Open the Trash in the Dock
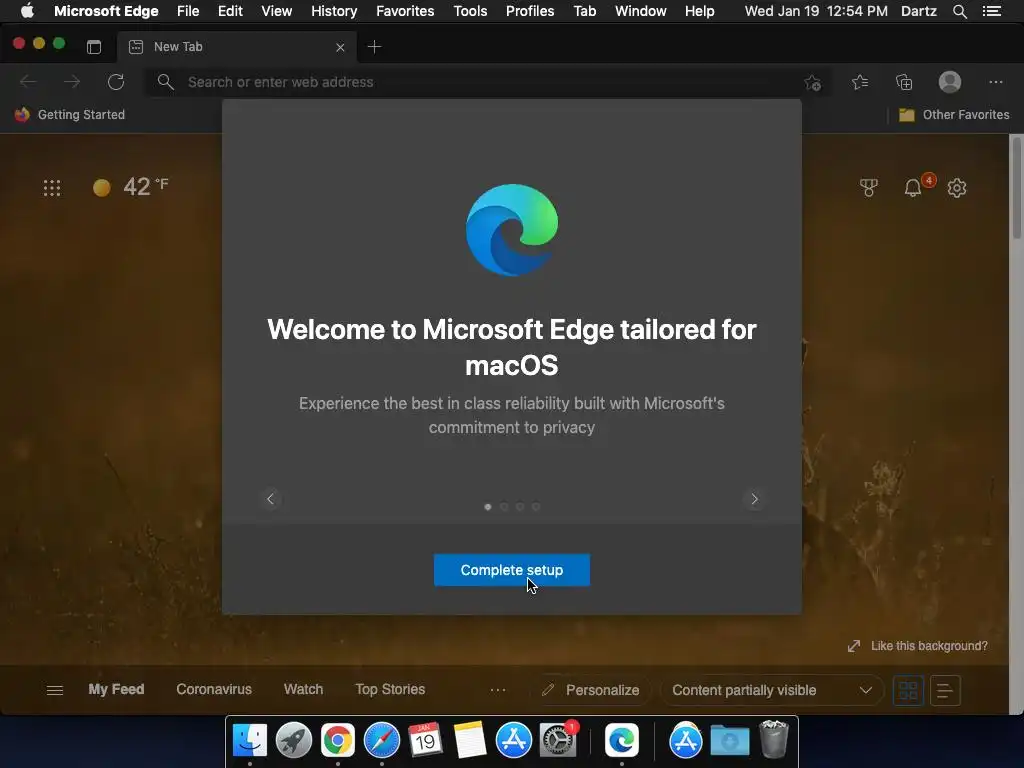 [x=774, y=739]
